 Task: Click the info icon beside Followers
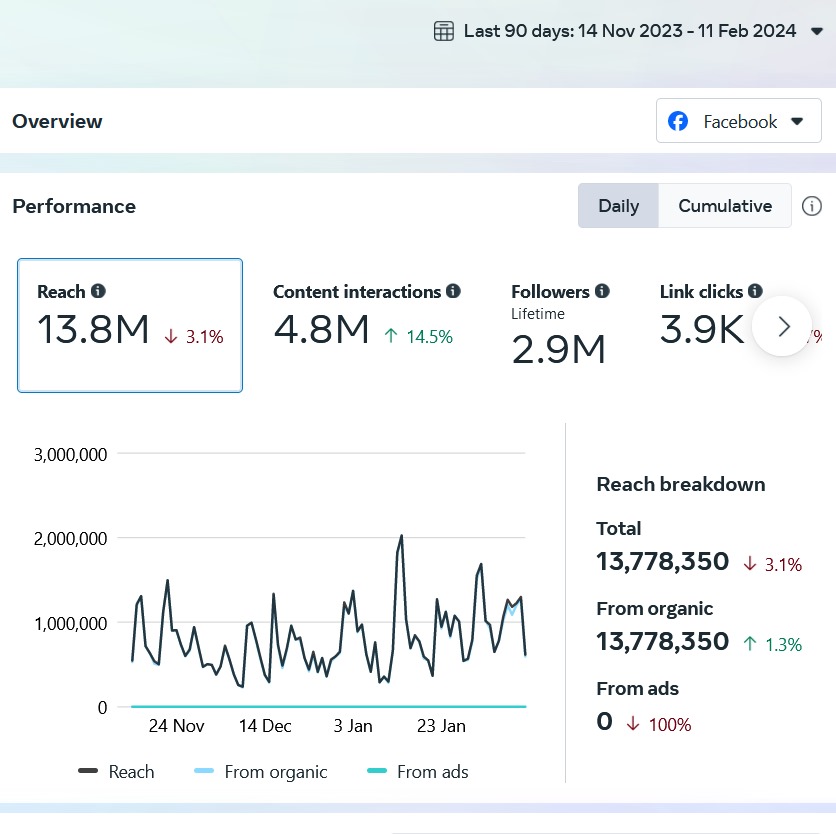coord(602,291)
